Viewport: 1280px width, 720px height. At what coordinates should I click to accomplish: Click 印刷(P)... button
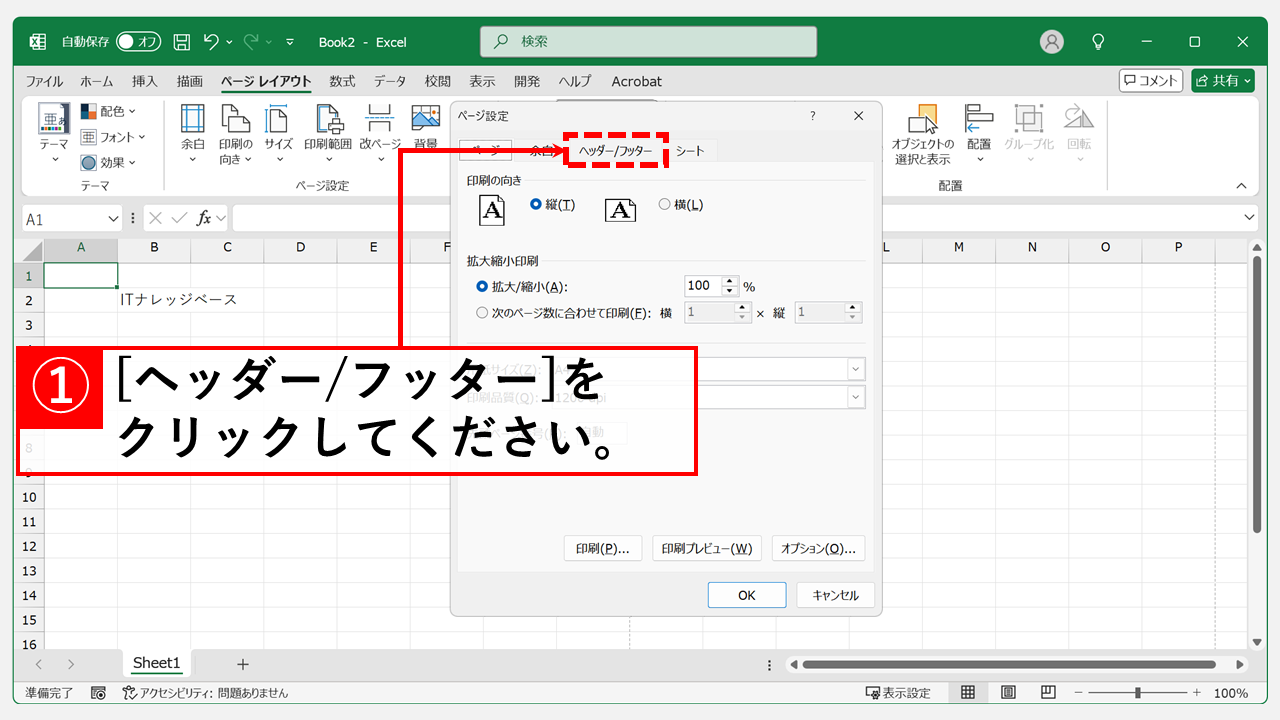click(603, 548)
